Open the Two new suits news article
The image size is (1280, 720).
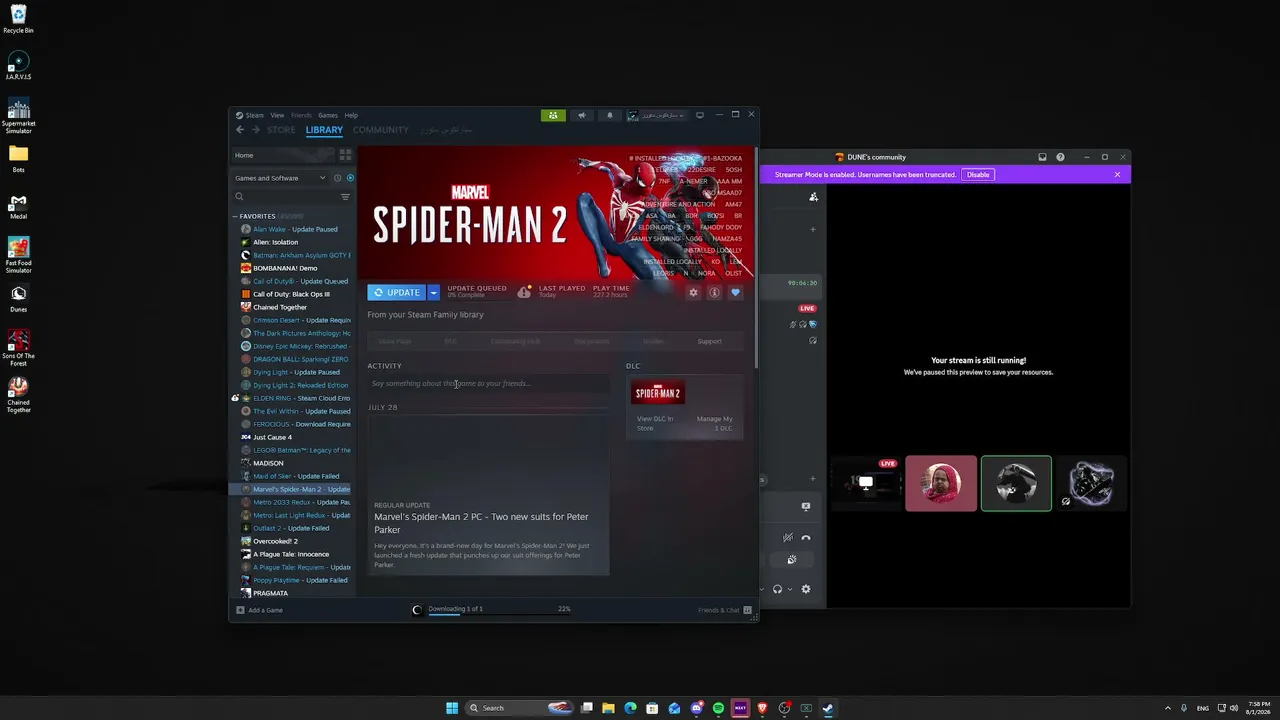click(488, 494)
